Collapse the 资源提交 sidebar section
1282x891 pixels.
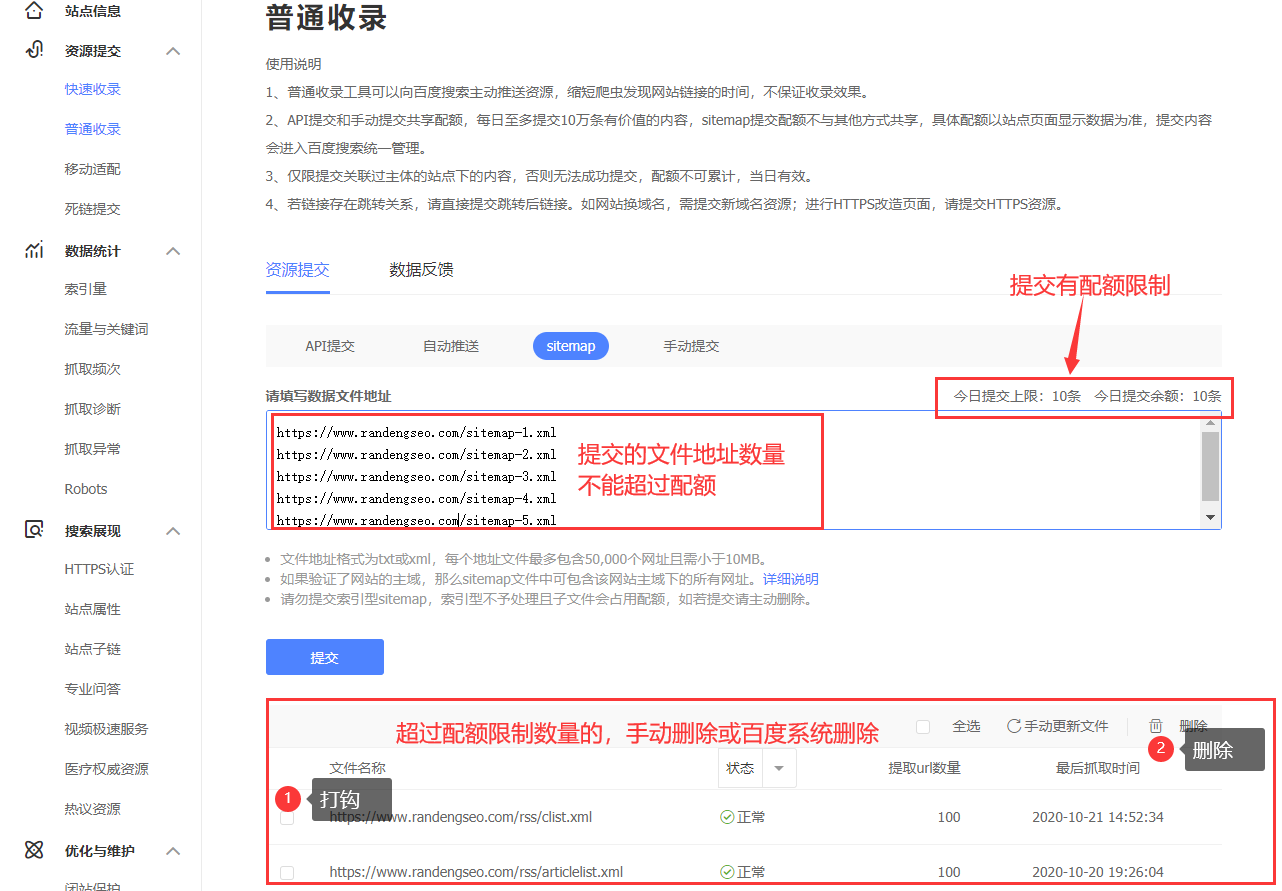point(173,51)
